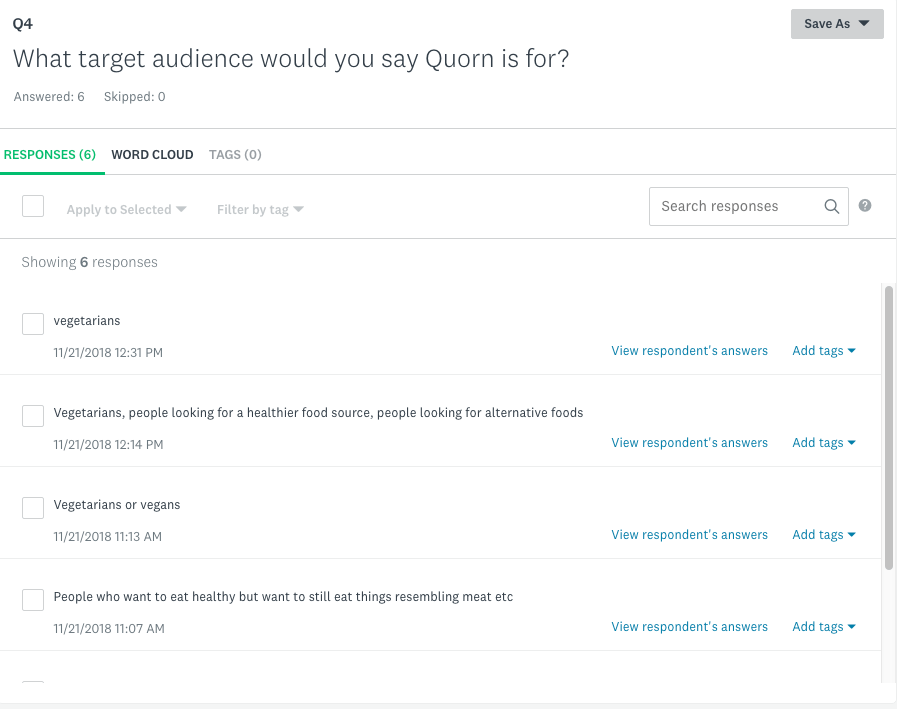The width and height of the screenshot is (897, 709).
Task: View respondent's answers for 12:31 PM response
Action: 689,351
